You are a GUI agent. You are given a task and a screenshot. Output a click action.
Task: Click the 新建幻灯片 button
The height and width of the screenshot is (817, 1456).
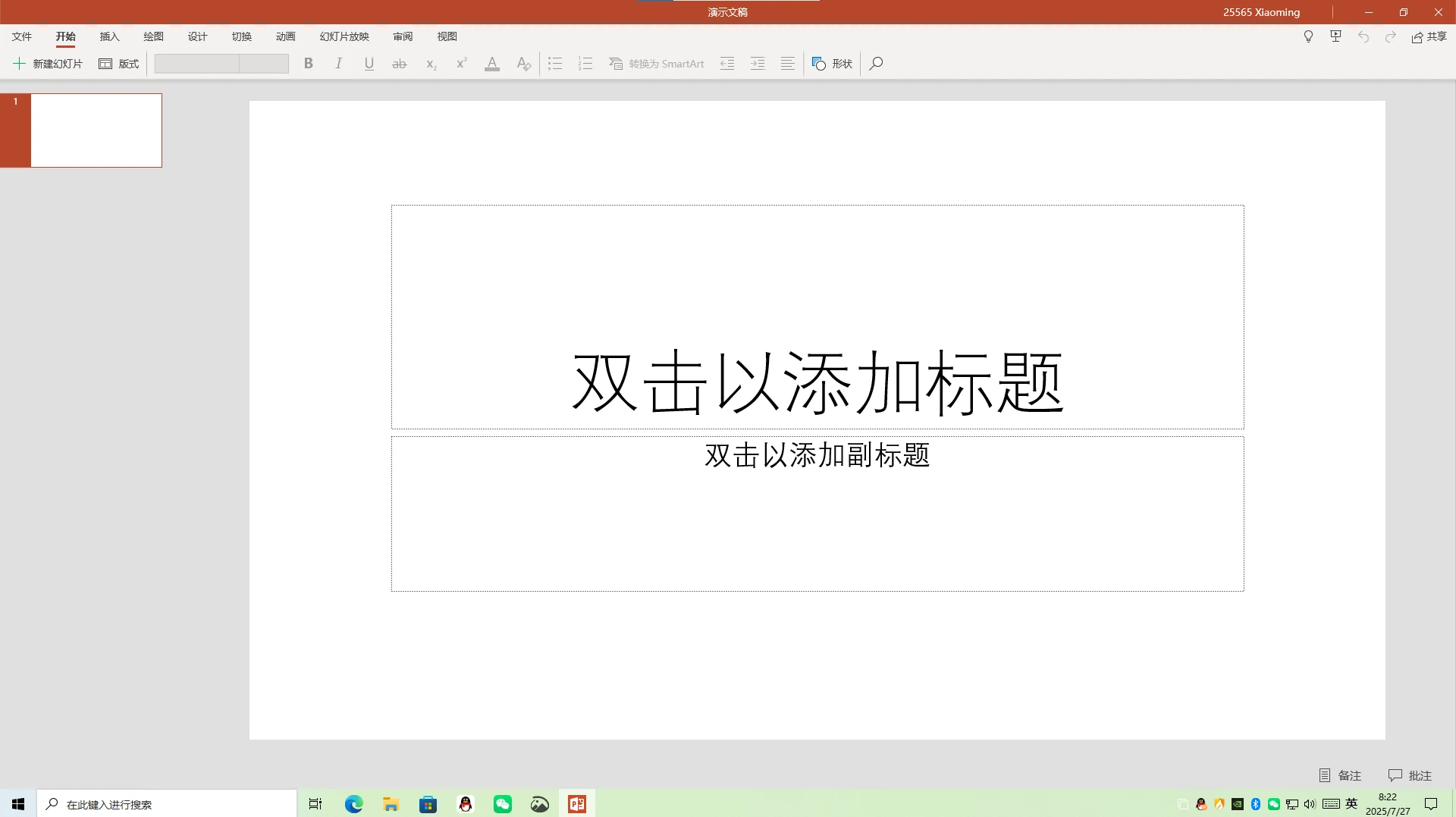coord(48,64)
